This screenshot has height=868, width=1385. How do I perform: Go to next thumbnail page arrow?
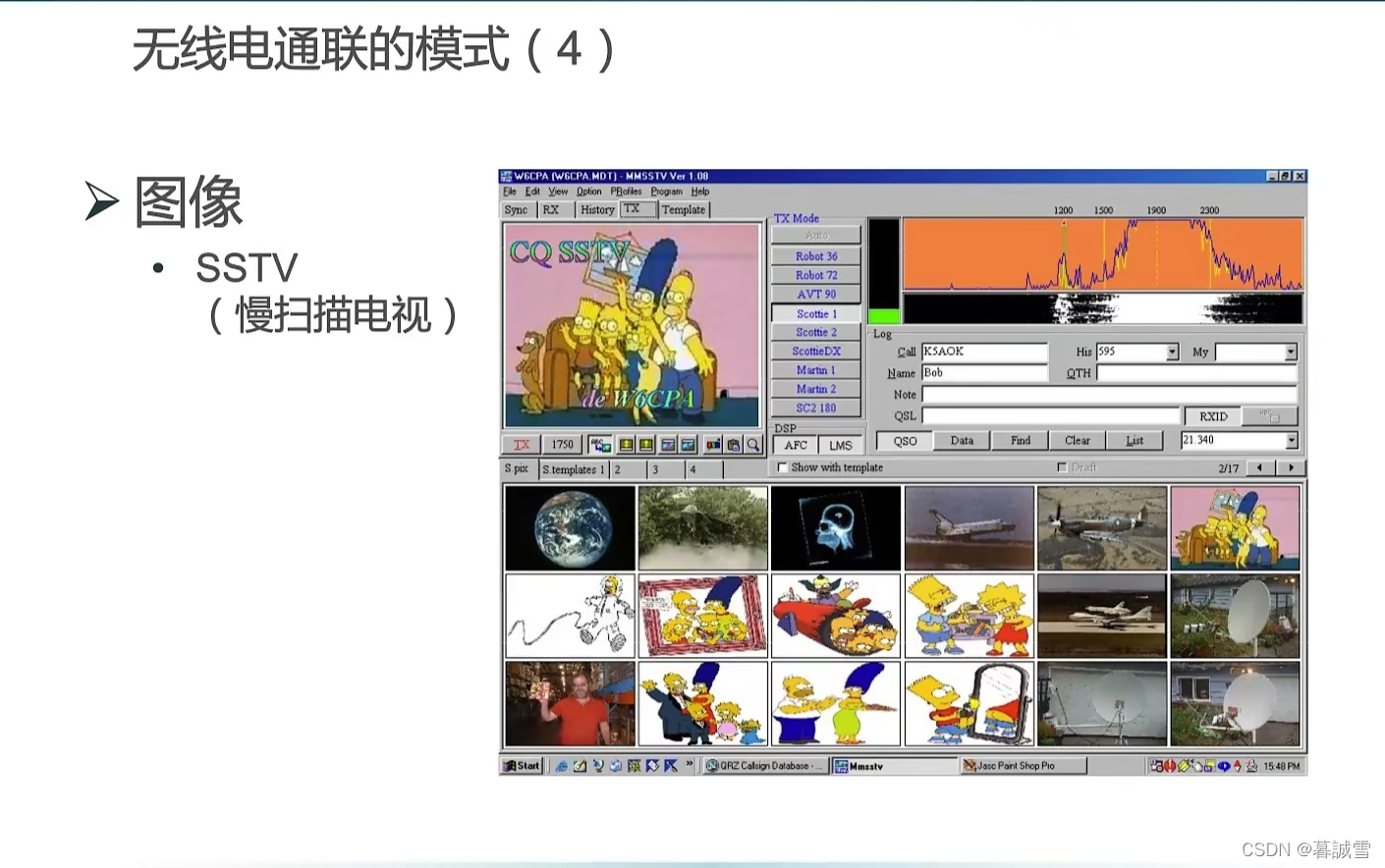[x=1291, y=467]
